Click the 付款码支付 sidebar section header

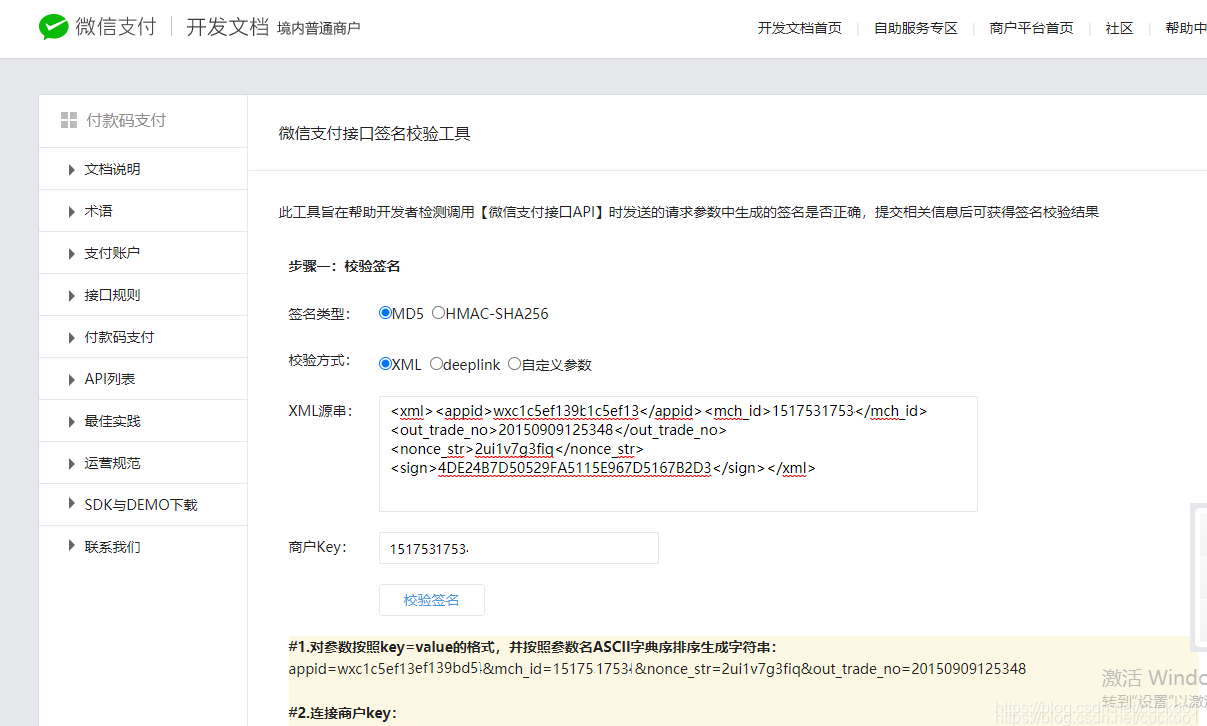coord(126,120)
